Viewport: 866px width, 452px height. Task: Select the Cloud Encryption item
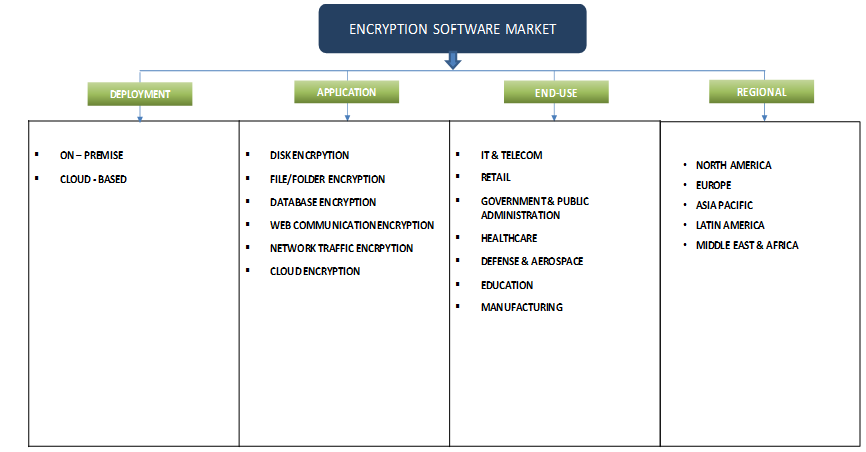[x=314, y=271]
